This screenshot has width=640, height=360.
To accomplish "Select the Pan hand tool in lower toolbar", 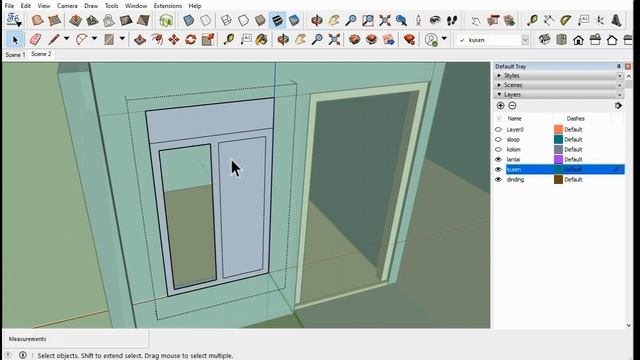I will tap(300, 40).
